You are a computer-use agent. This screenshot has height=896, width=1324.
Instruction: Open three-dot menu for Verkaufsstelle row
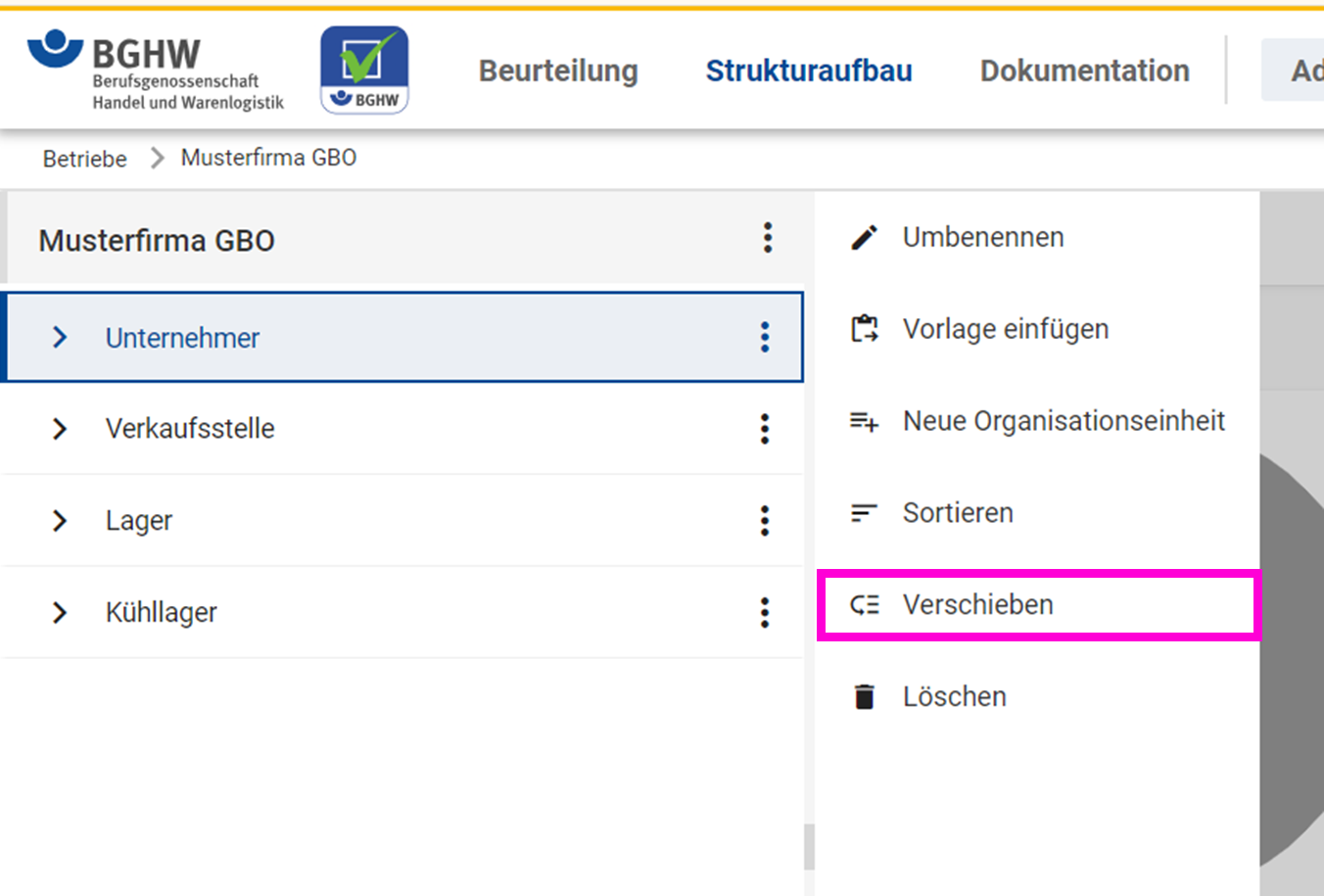(765, 429)
